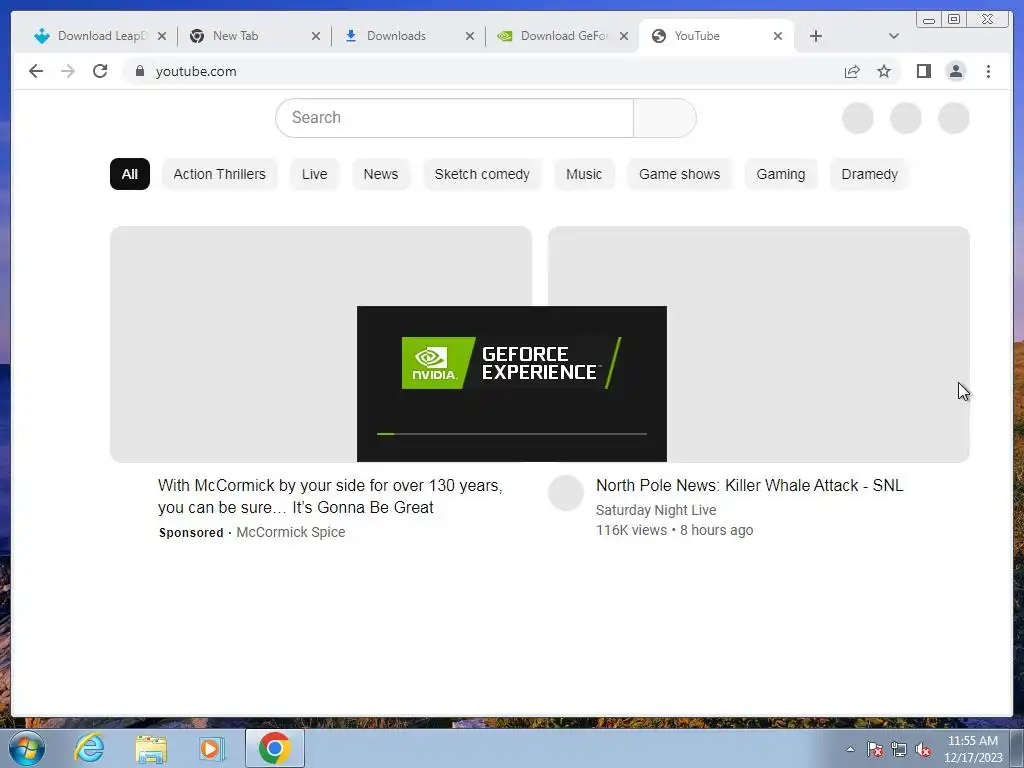
Task: Close the Download LeapDroid tab
Action: tap(162, 36)
